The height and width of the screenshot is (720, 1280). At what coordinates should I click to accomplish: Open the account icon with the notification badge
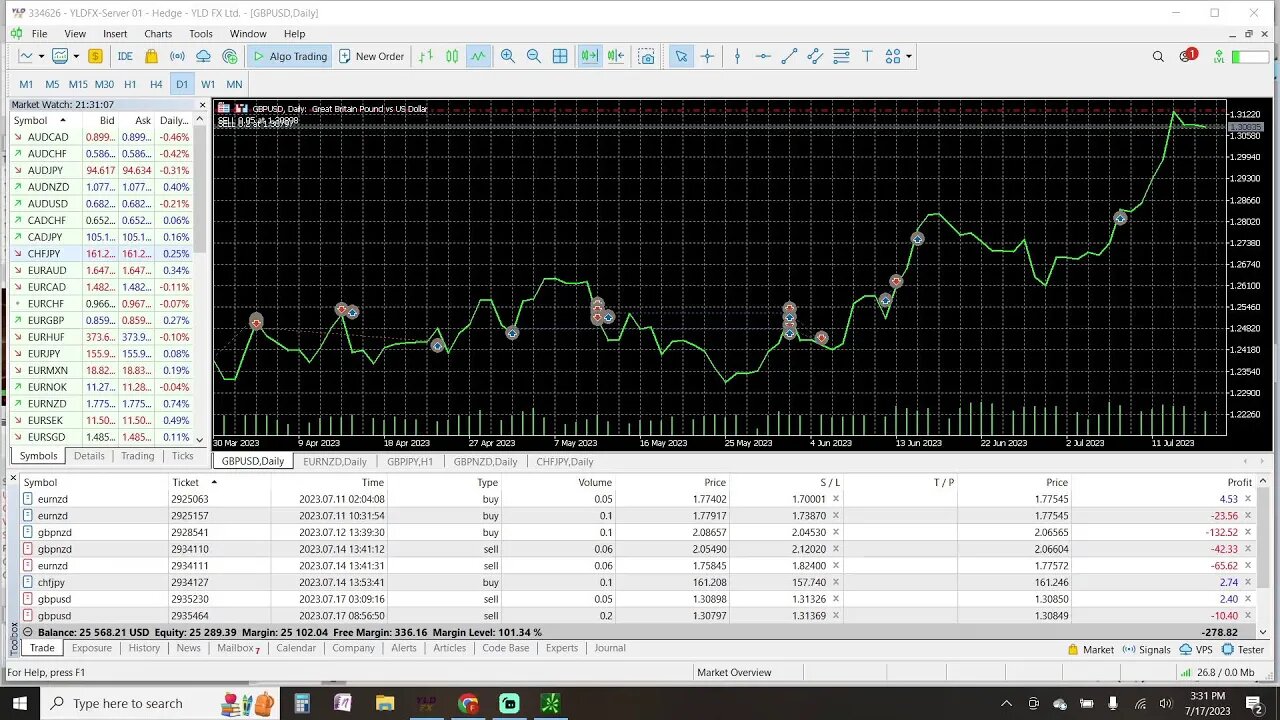[x=1187, y=56]
